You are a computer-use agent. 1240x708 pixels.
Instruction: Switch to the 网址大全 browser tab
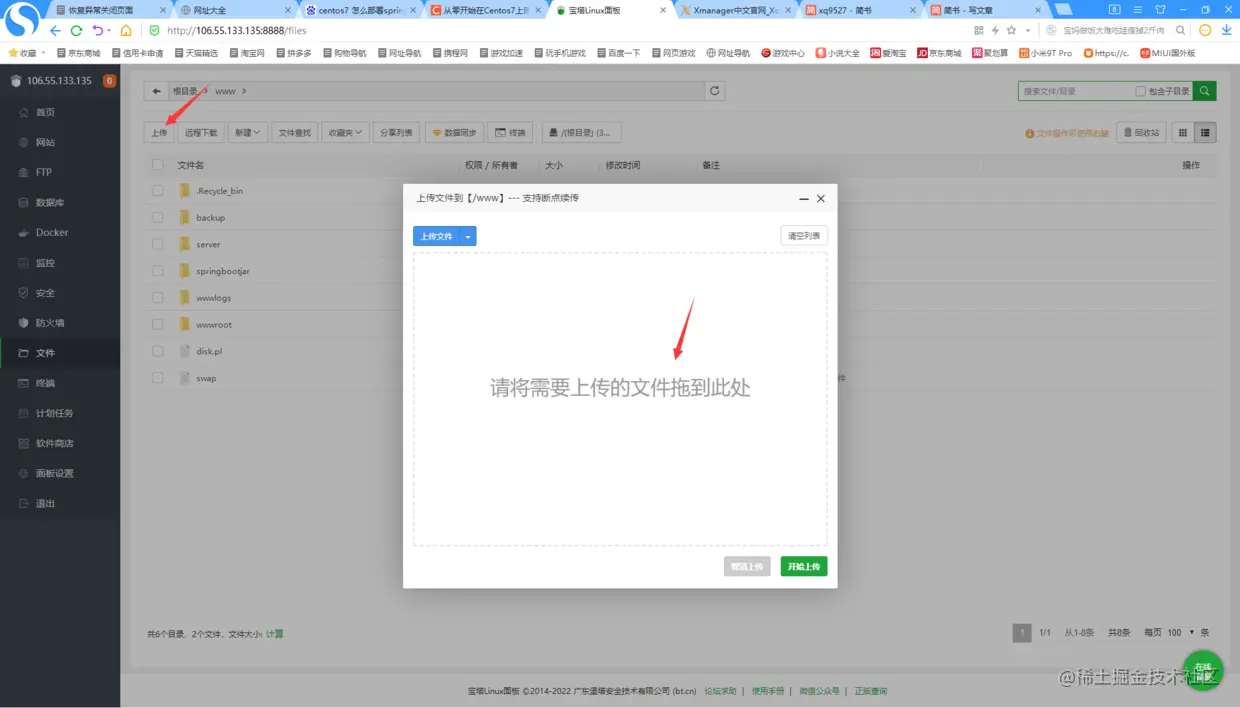click(233, 10)
